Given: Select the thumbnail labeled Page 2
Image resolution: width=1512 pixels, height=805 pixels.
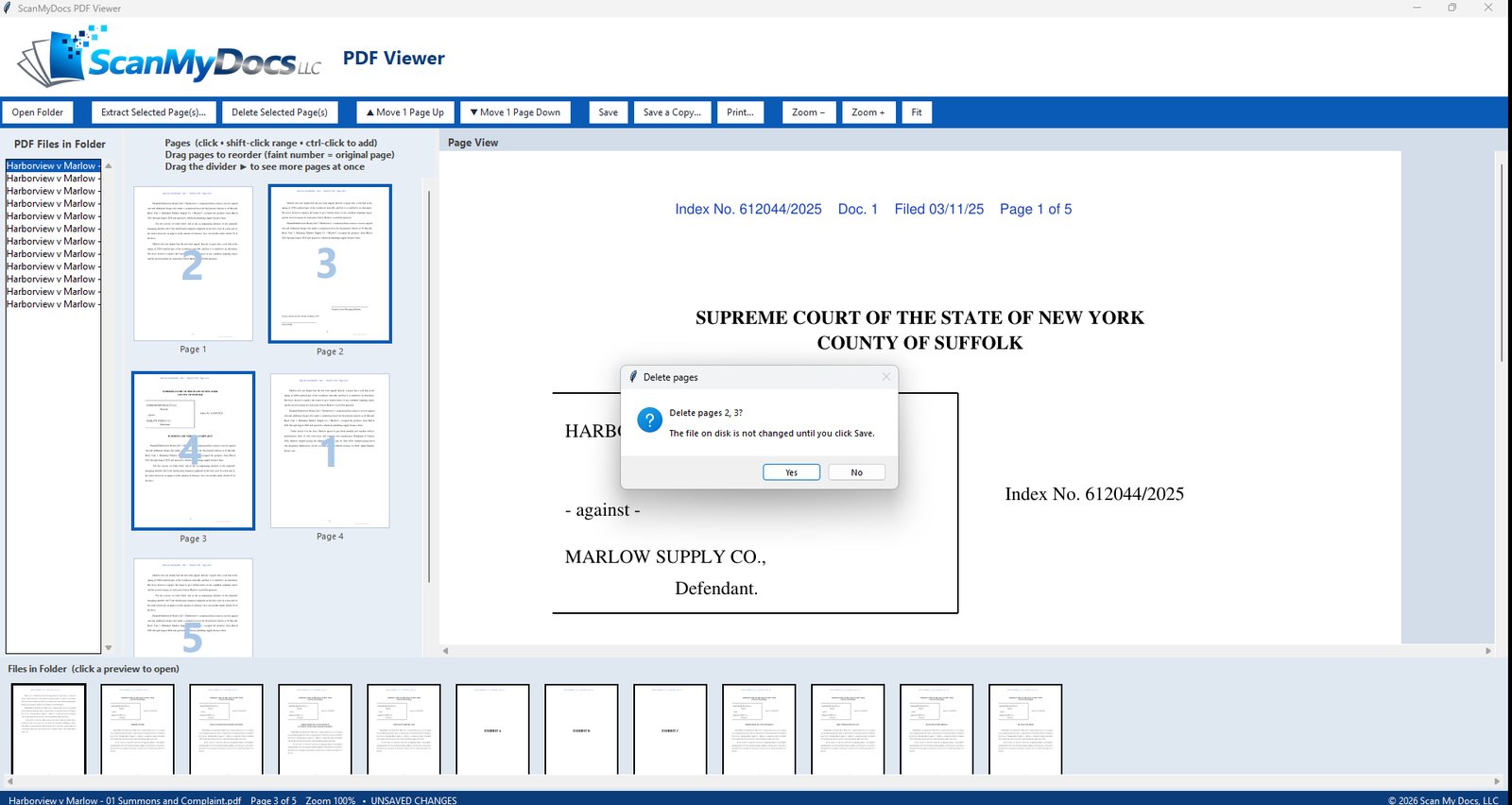Looking at the screenshot, I should [x=330, y=264].
